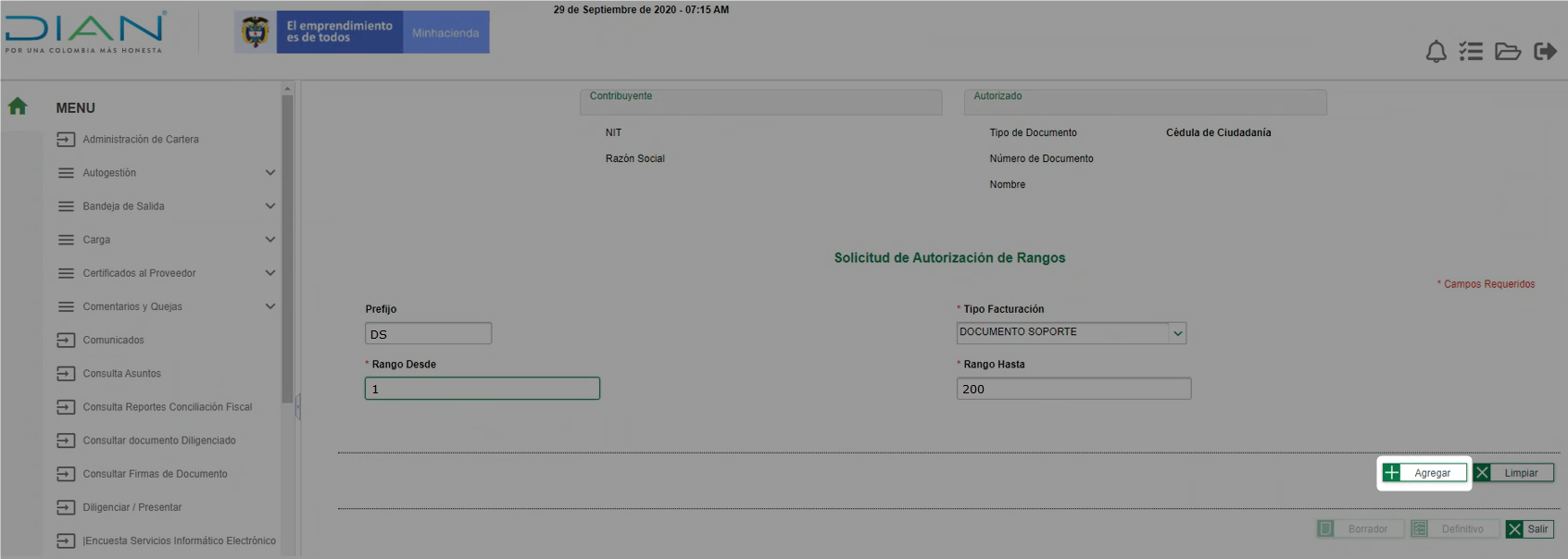Go to home via house icon
This screenshot has width=1568, height=559.
[18, 106]
